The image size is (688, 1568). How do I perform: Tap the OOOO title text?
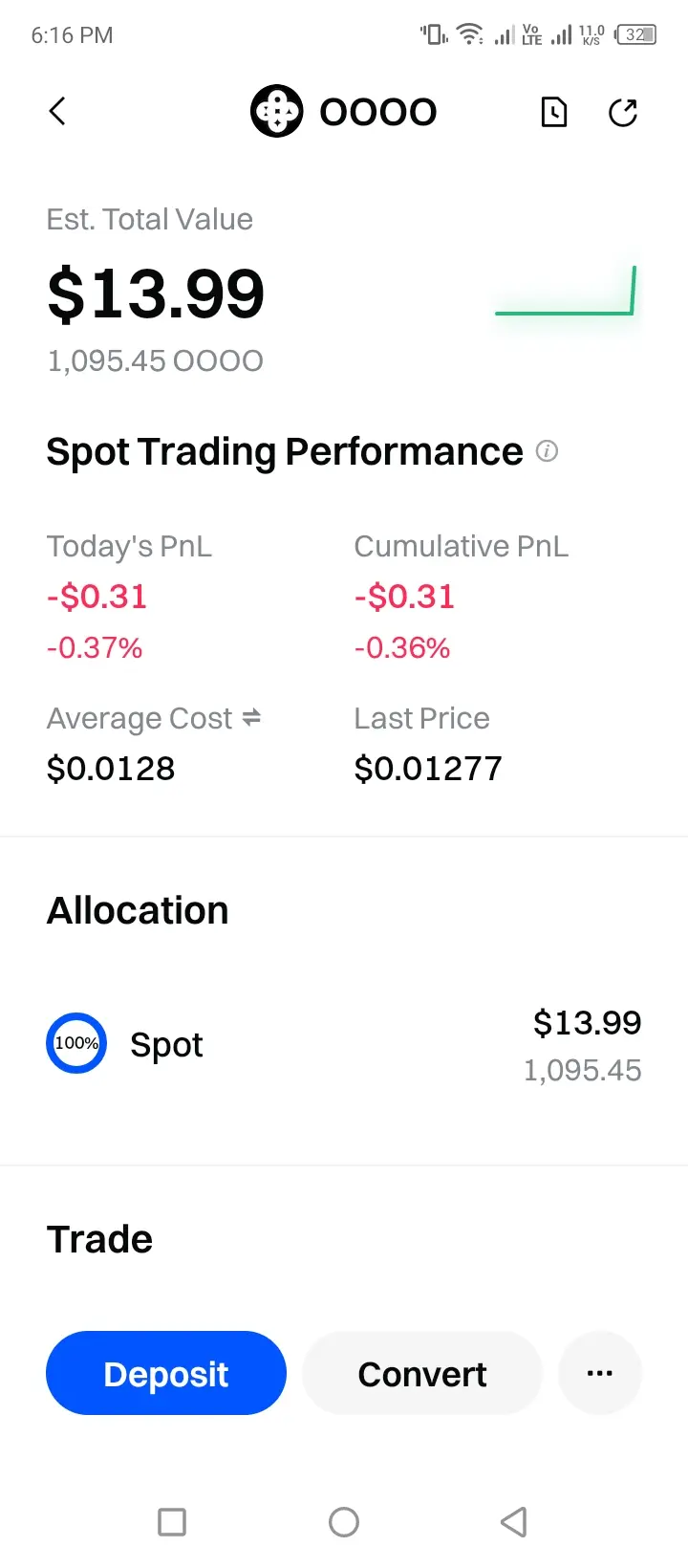[x=378, y=112]
